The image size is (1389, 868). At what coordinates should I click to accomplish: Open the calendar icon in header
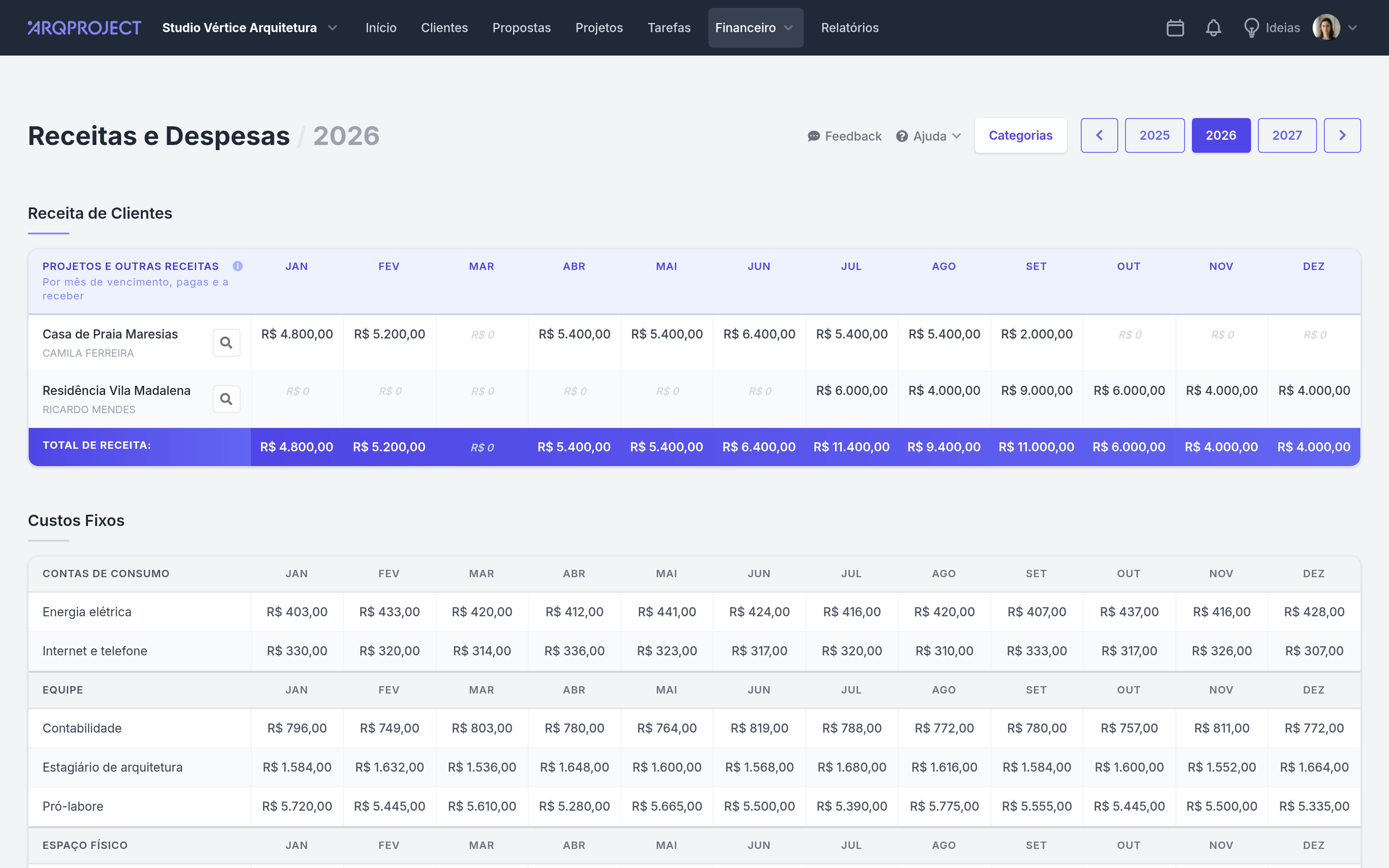(x=1175, y=27)
